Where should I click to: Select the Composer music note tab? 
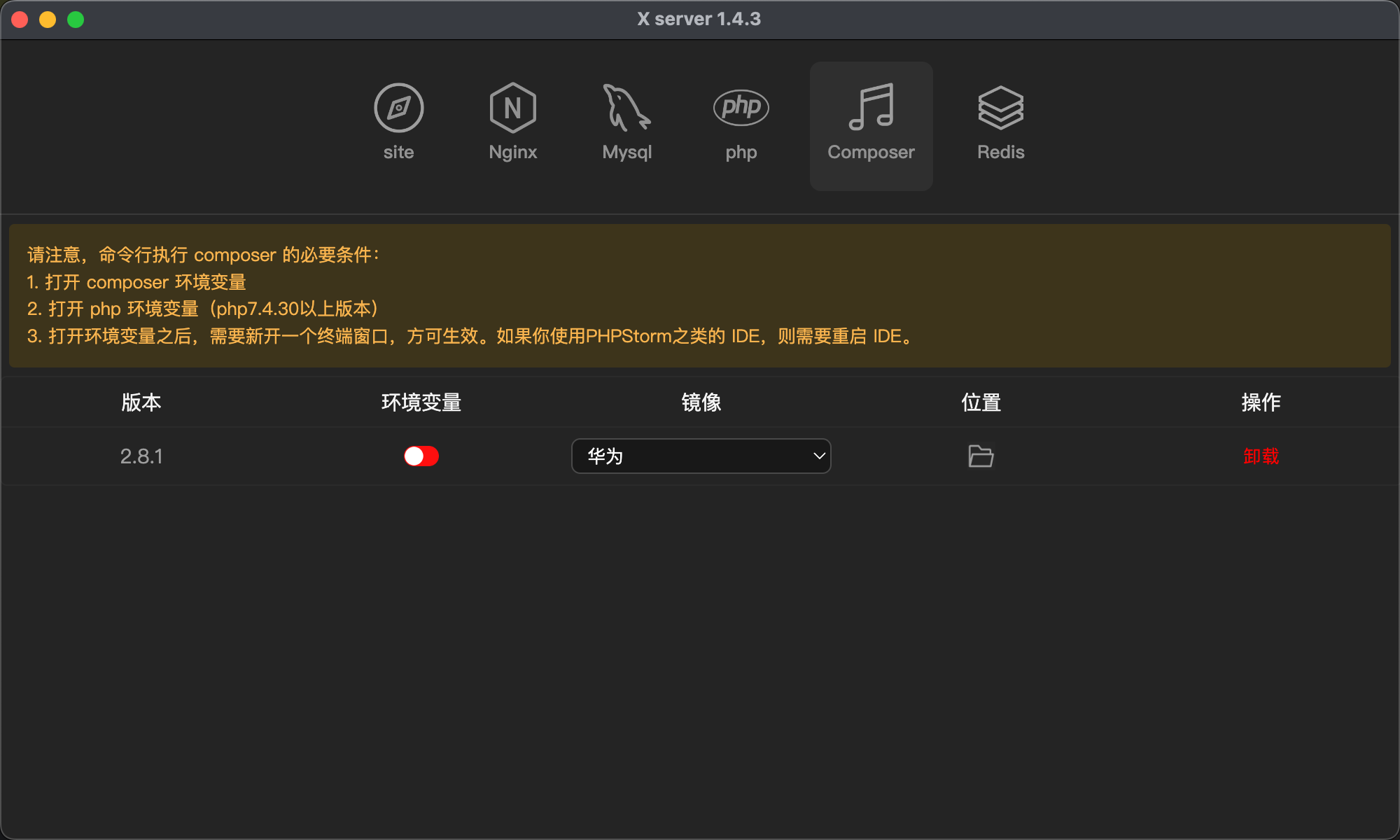point(871,126)
